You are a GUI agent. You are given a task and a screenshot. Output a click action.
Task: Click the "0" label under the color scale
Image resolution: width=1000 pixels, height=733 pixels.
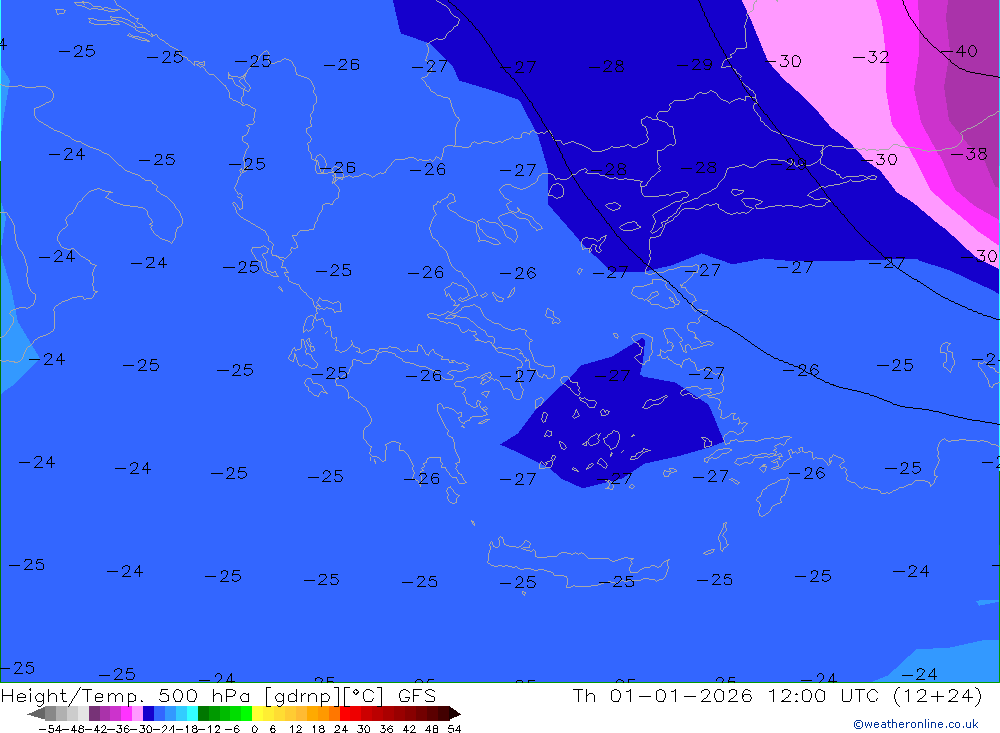pos(254,729)
